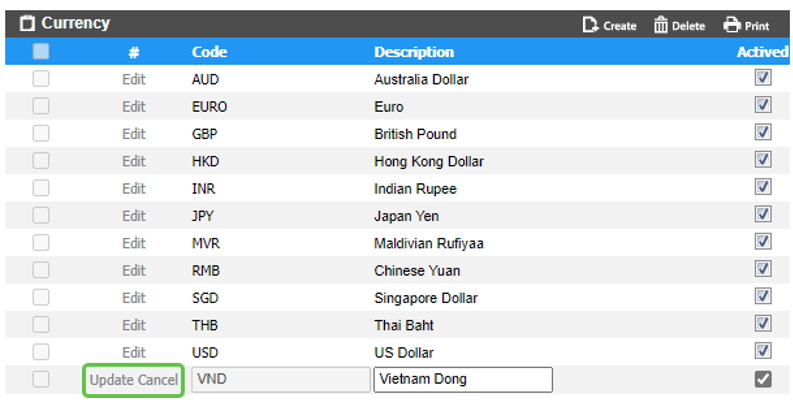Click the Create document icon
Image resolution: width=793 pixels, height=404 pixels.
pyautogui.click(x=590, y=25)
